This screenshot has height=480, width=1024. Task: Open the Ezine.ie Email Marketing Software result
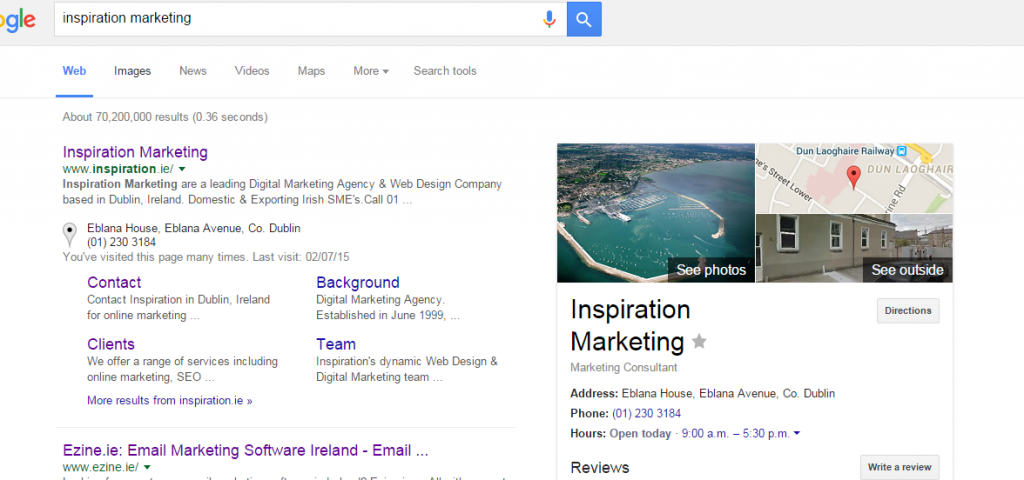246,450
